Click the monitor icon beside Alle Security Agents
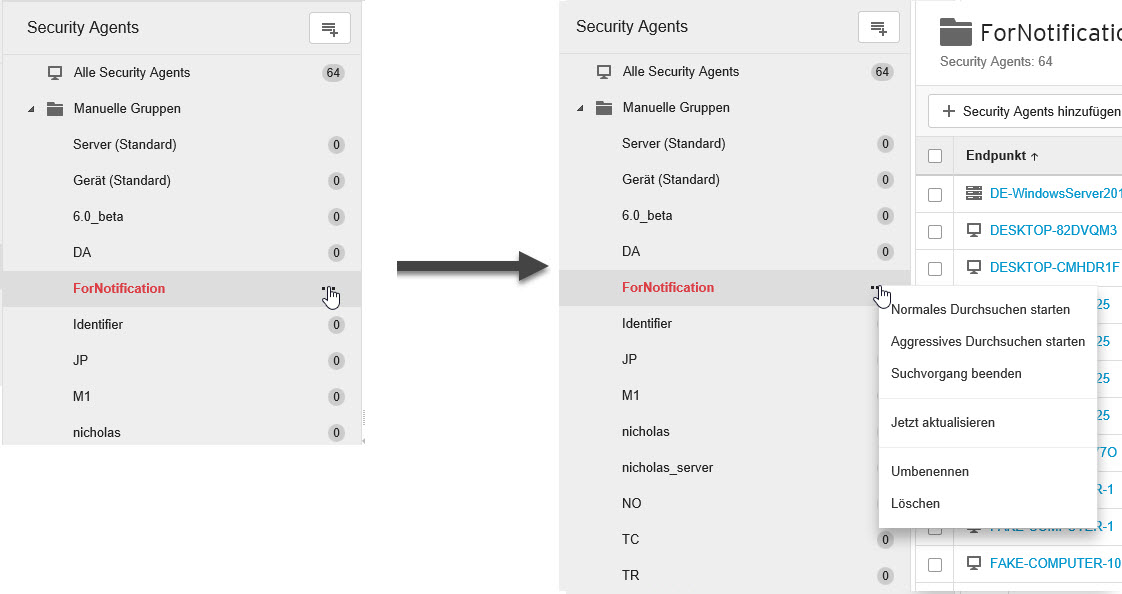Image resolution: width=1122 pixels, height=594 pixels. [x=55, y=72]
